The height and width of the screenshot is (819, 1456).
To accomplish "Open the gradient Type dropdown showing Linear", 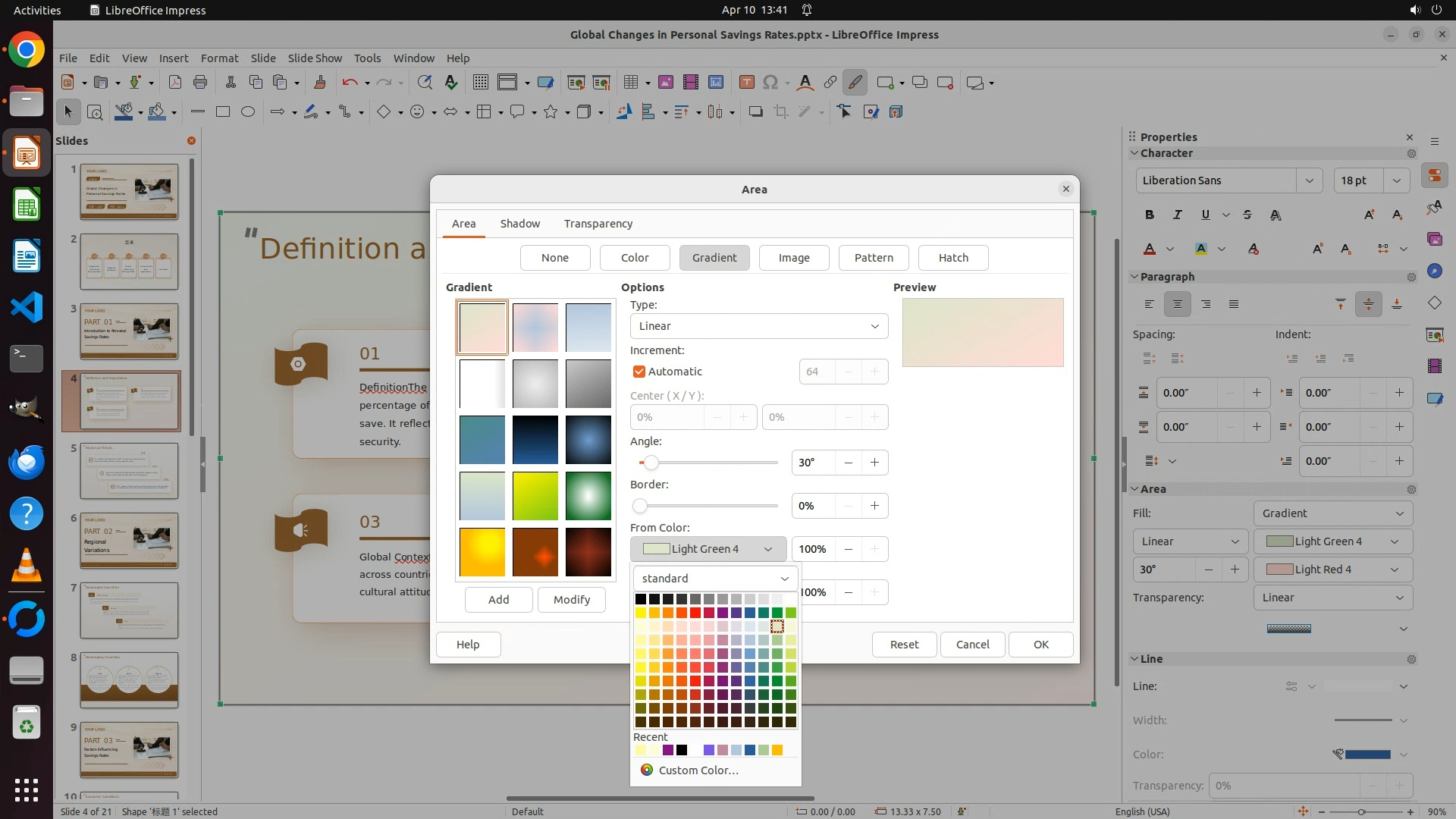I will click(758, 326).
